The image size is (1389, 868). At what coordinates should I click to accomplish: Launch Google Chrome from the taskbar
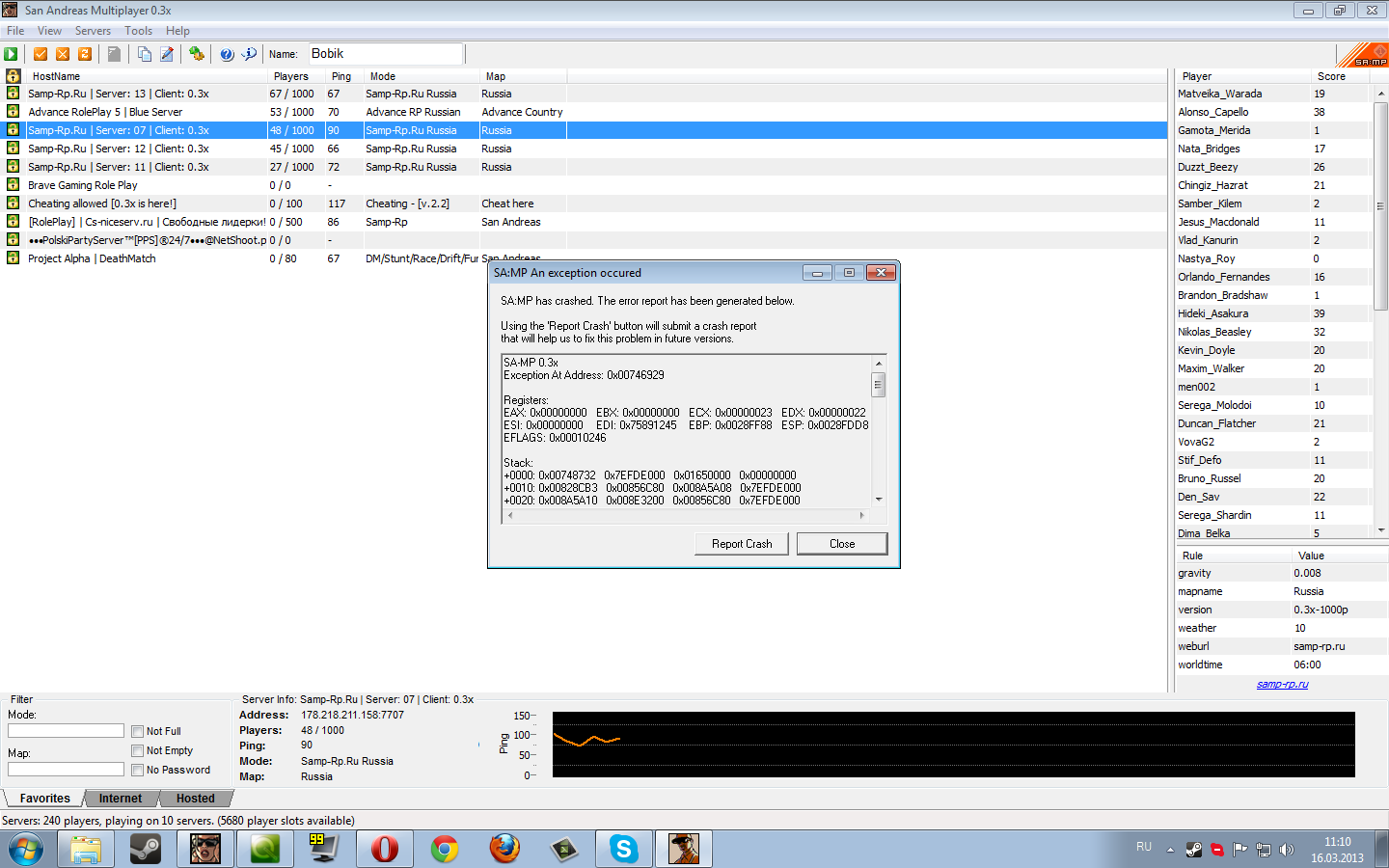coord(445,849)
